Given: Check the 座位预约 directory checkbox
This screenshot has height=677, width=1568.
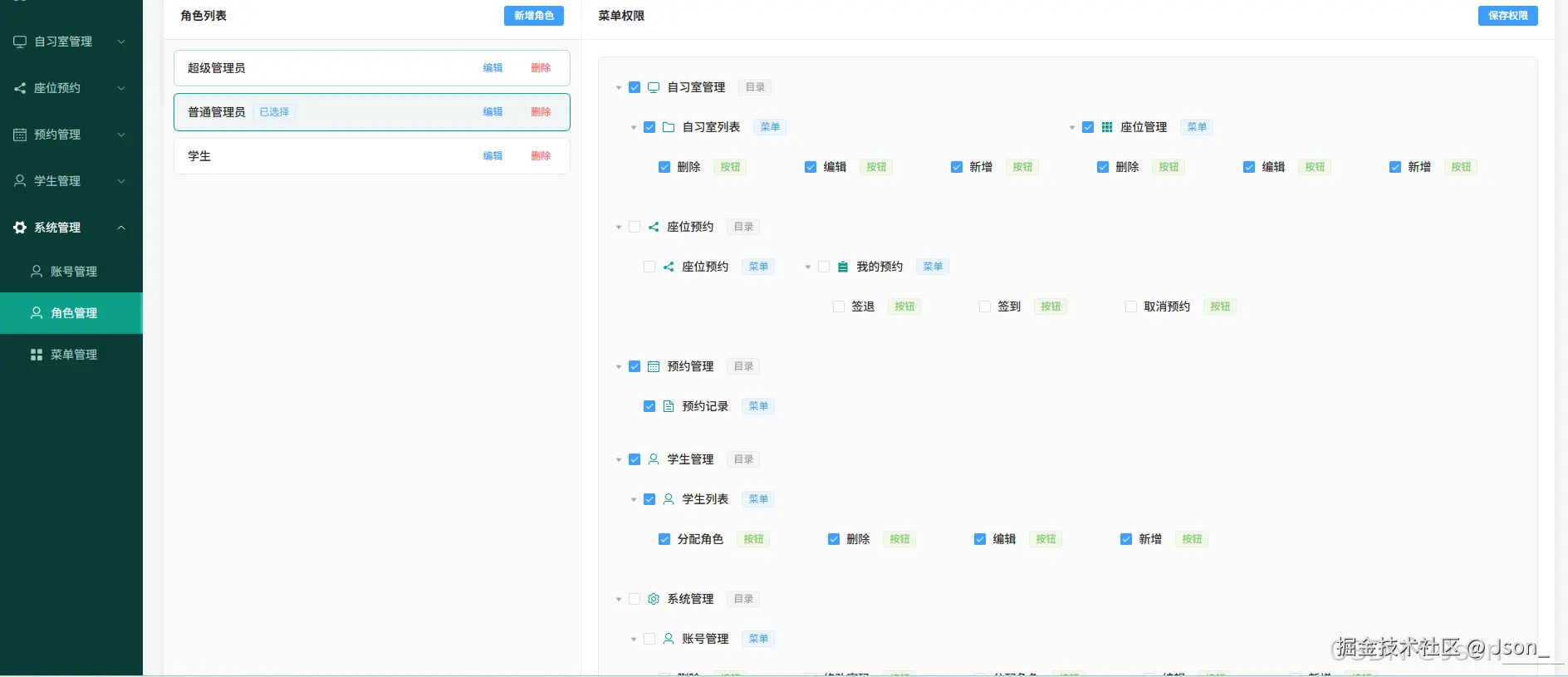Looking at the screenshot, I should [x=635, y=227].
